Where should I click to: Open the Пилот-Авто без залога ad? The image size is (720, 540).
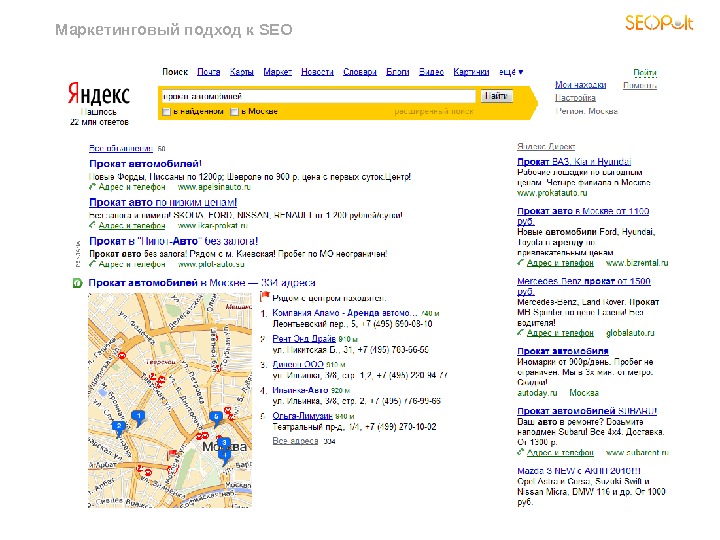tap(174, 241)
